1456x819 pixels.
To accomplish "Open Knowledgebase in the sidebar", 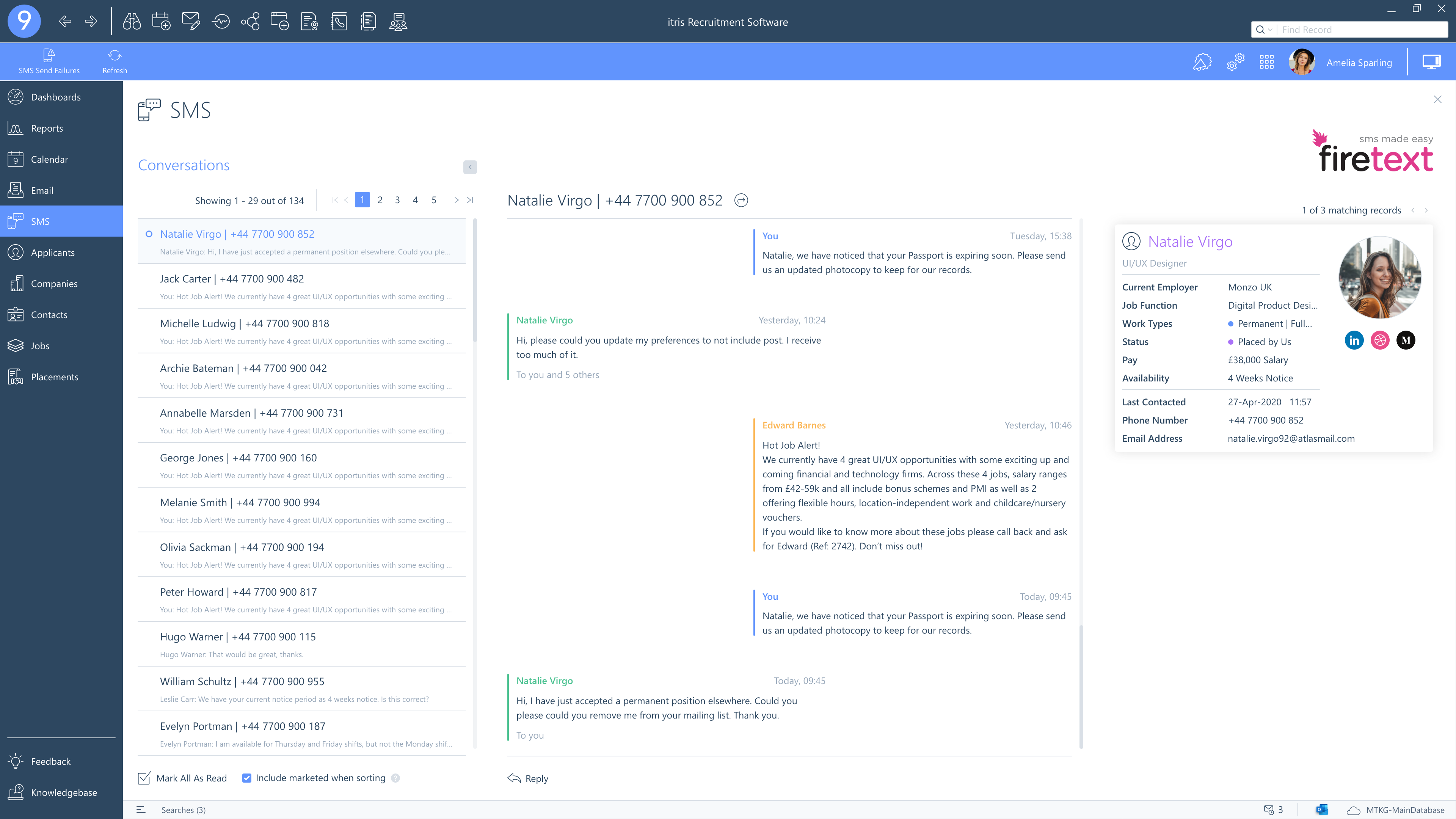I will pyautogui.click(x=61, y=792).
